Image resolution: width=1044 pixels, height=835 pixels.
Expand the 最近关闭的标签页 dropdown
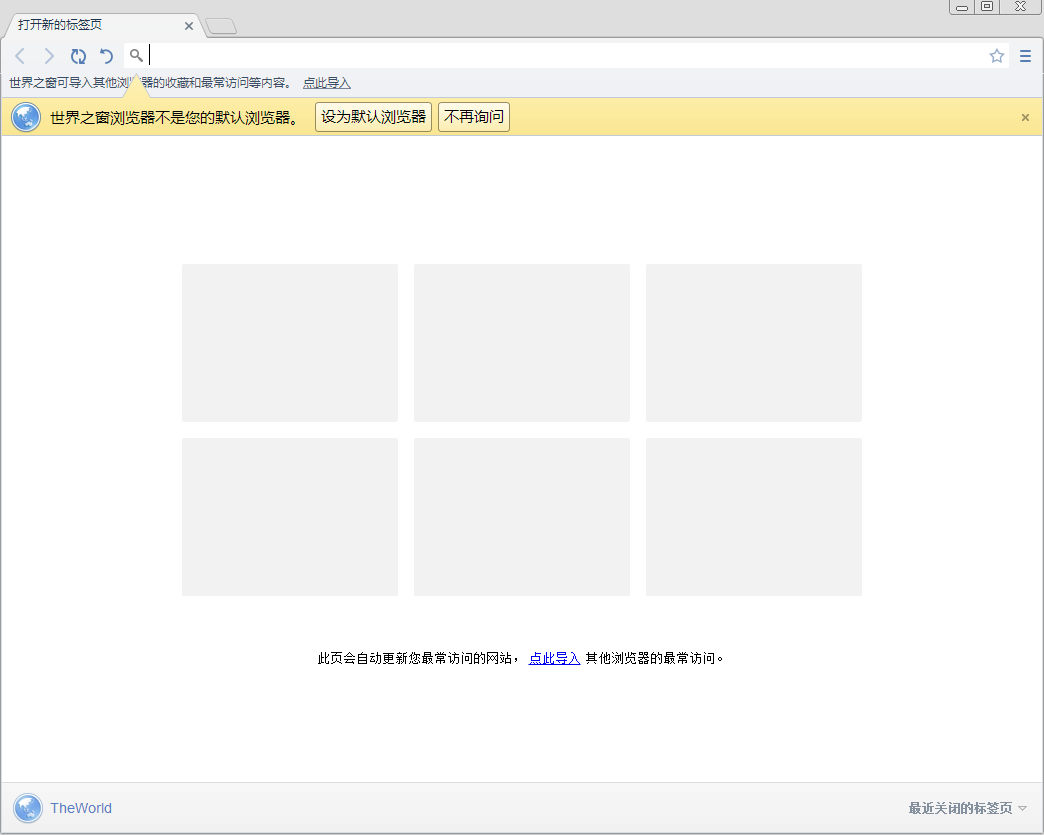pos(960,808)
